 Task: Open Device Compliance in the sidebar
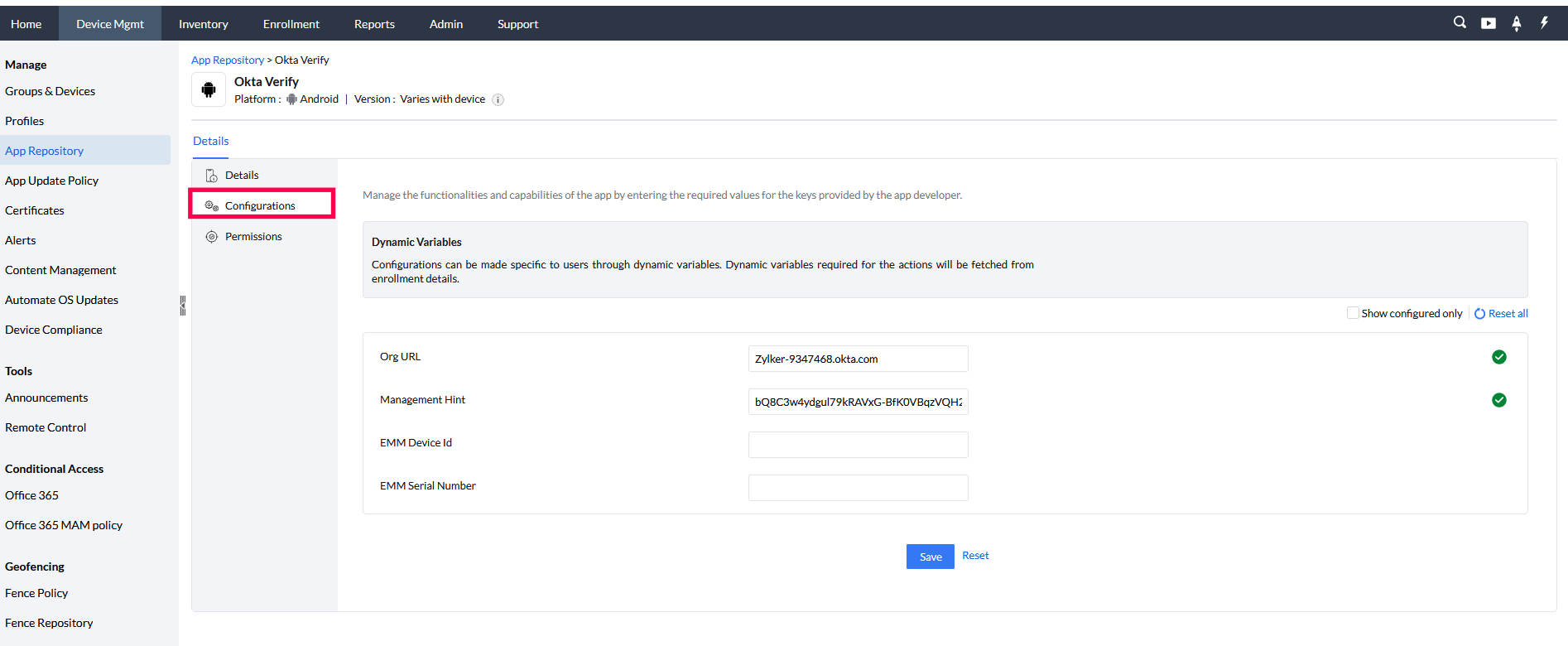tap(54, 330)
